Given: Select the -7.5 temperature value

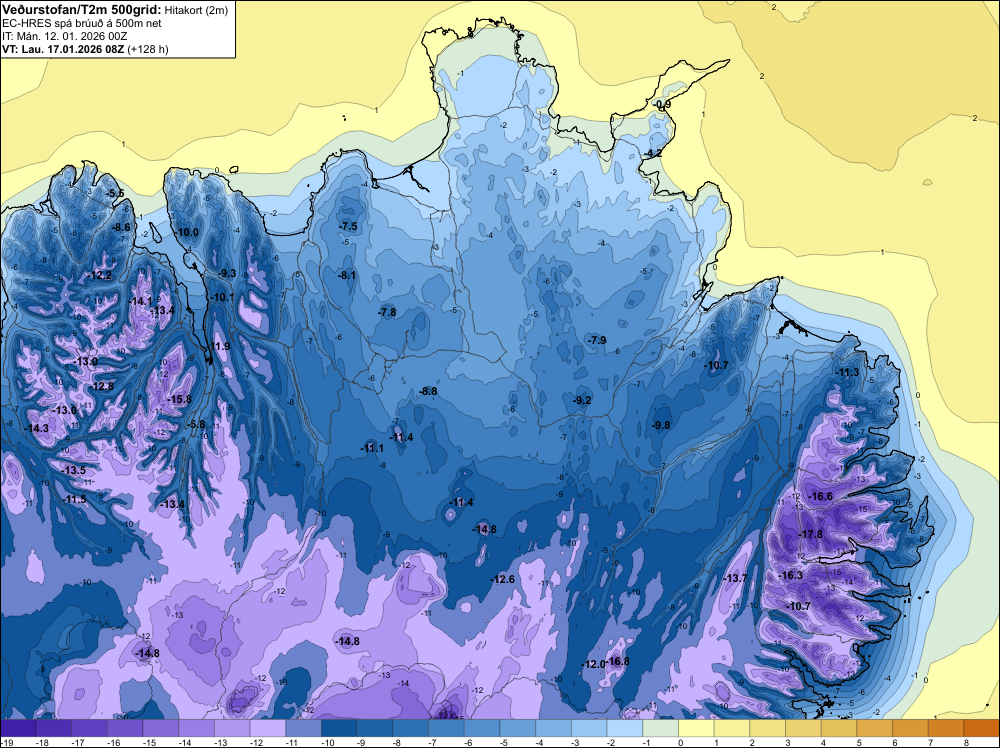Looking at the screenshot, I should [348, 226].
